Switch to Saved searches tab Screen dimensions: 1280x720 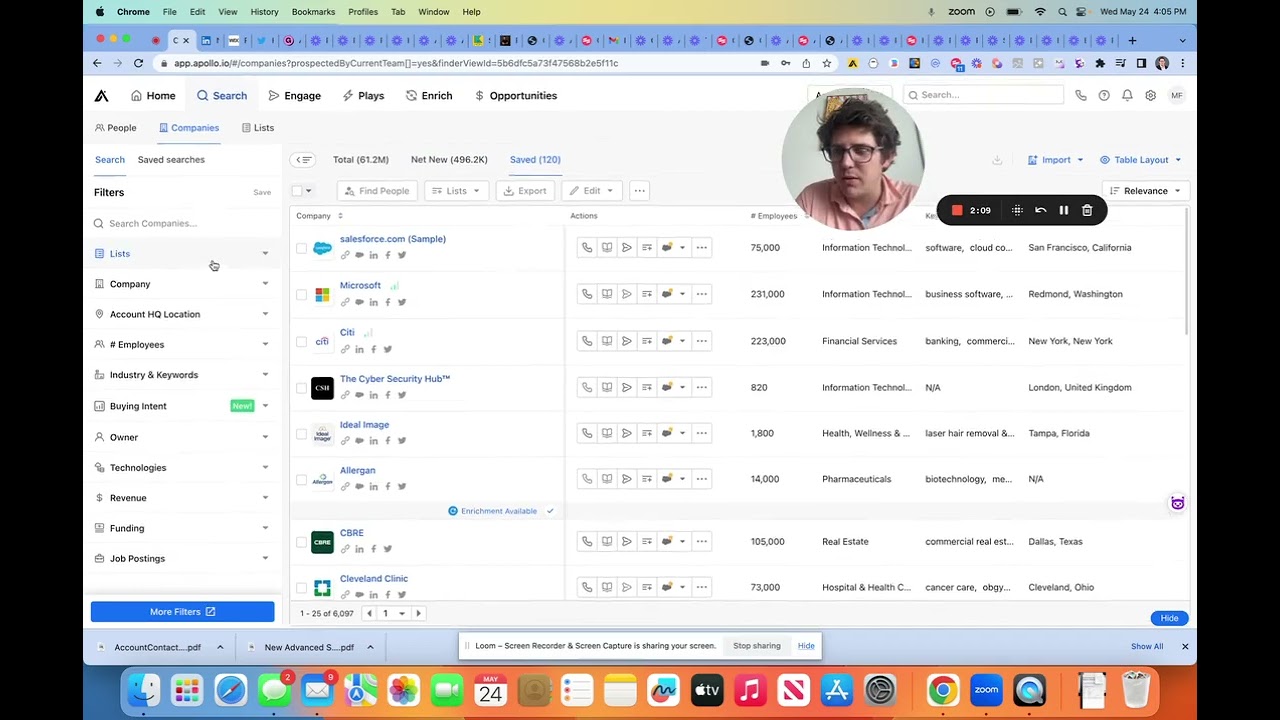(171, 160)
